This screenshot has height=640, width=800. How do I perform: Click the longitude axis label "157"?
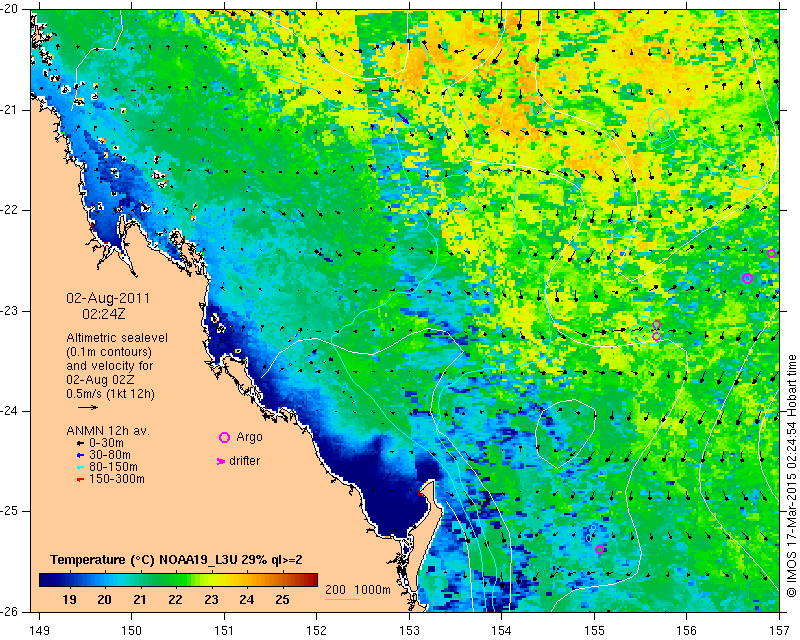(780, 630)
